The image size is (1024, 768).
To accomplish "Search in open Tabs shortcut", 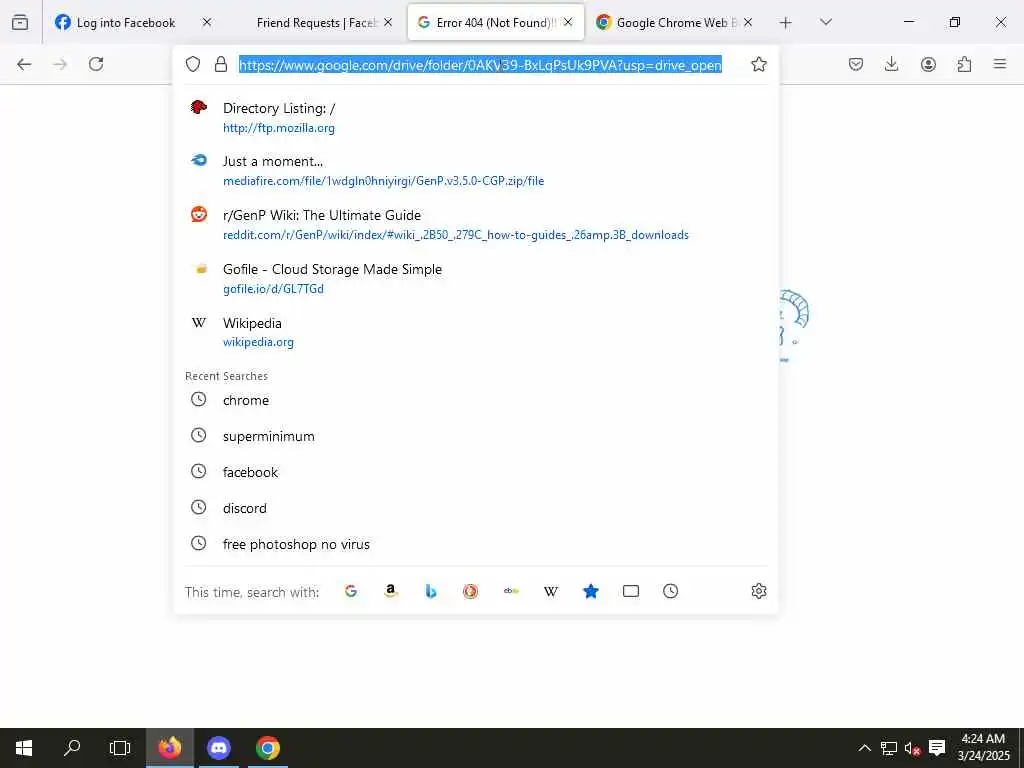I will pos(631,591).
